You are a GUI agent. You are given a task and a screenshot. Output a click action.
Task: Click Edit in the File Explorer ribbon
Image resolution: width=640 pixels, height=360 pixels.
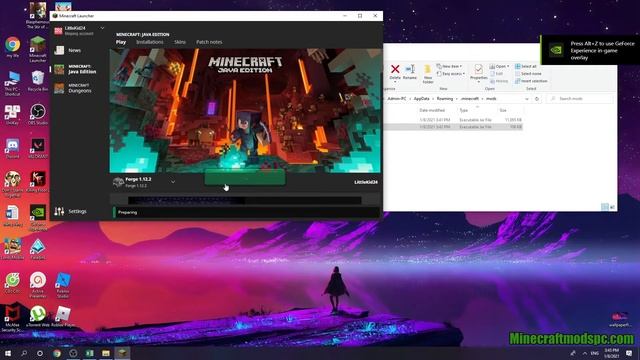[496, 73]
